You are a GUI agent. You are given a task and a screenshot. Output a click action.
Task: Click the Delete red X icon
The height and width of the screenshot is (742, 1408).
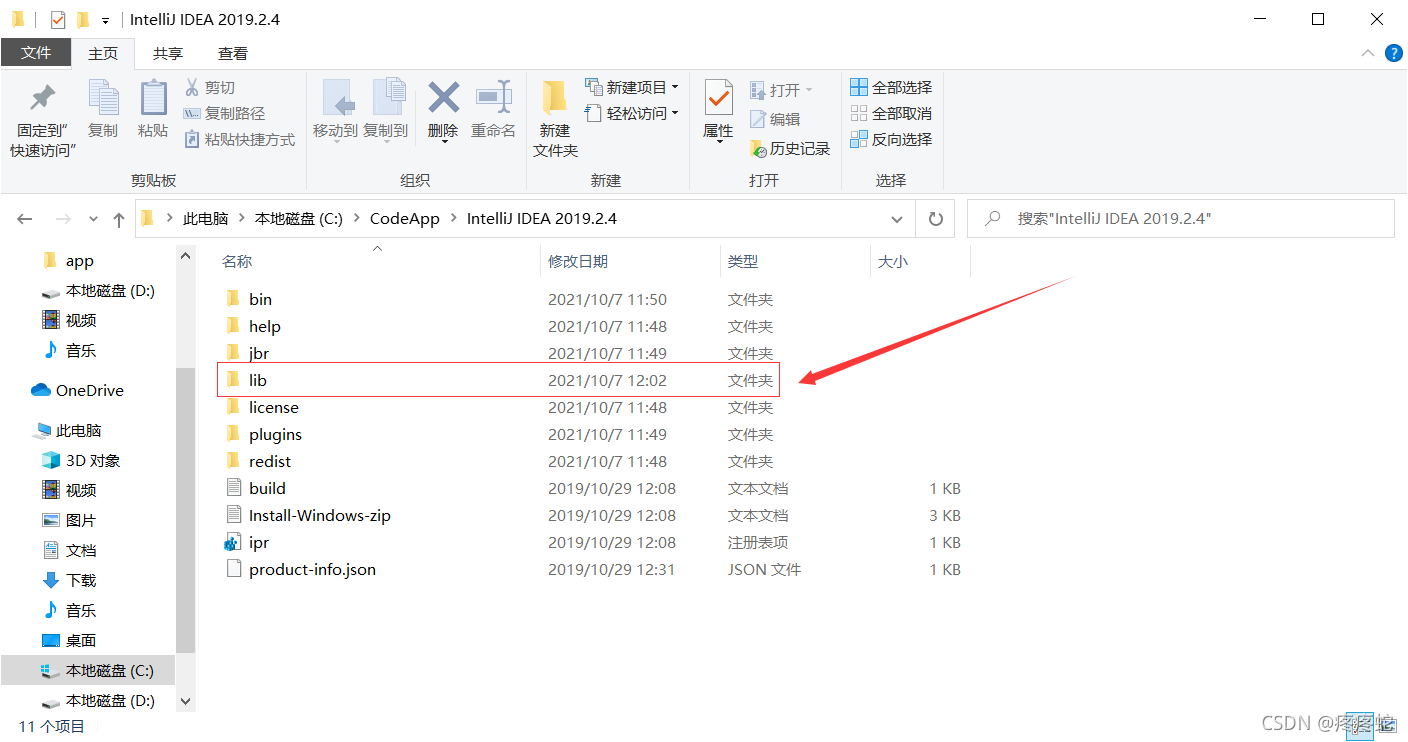point(443,98)
